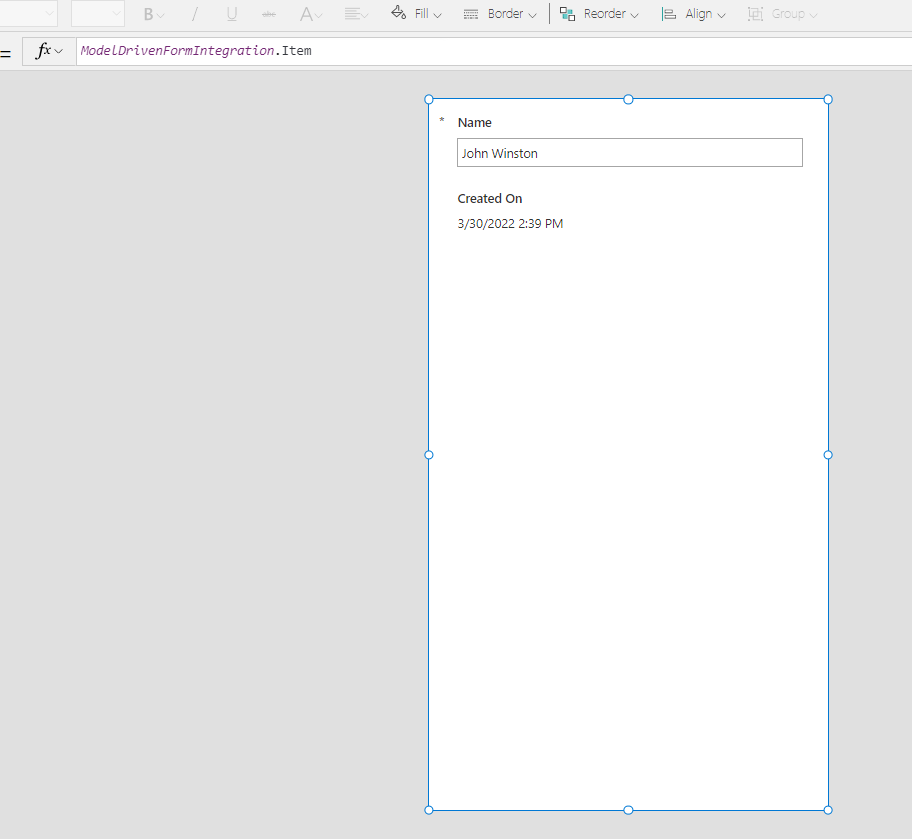Click the ModelDrivenFormIntegration.Item formula text

[196, 50]
